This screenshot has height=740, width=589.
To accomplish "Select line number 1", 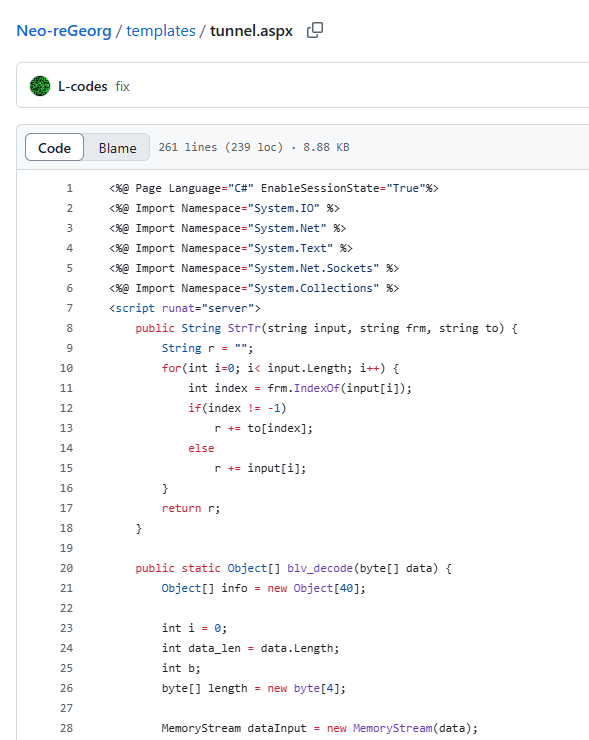I will (69, 188).
